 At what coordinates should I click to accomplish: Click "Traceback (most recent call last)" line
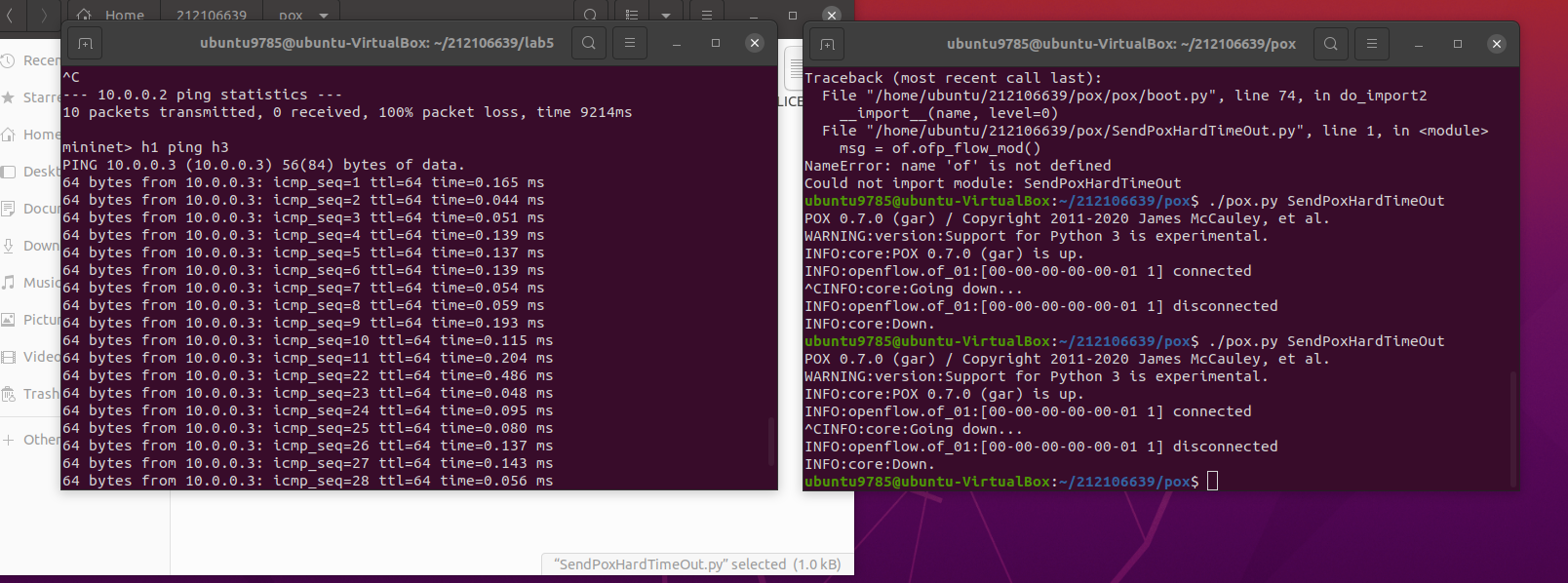coord(953,78)
